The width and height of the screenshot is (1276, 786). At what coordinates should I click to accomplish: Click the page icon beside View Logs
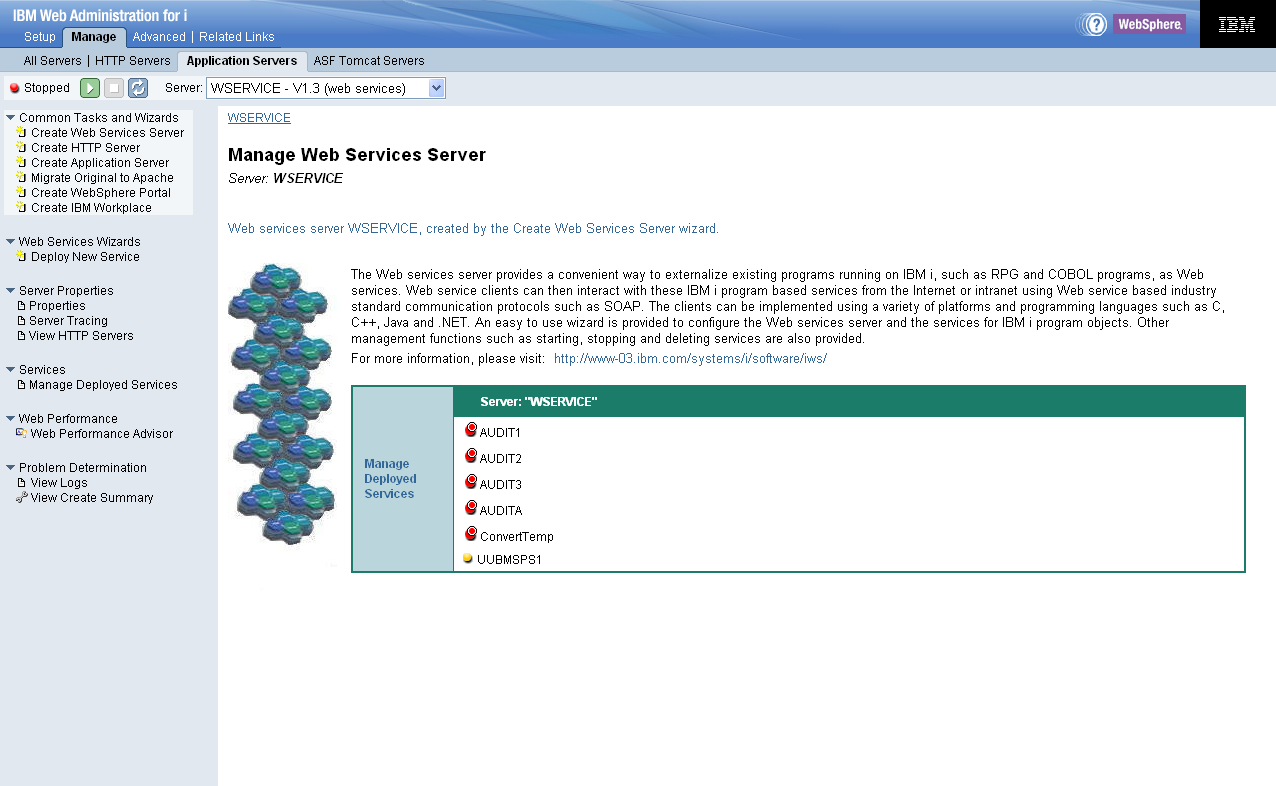[22, 483]
